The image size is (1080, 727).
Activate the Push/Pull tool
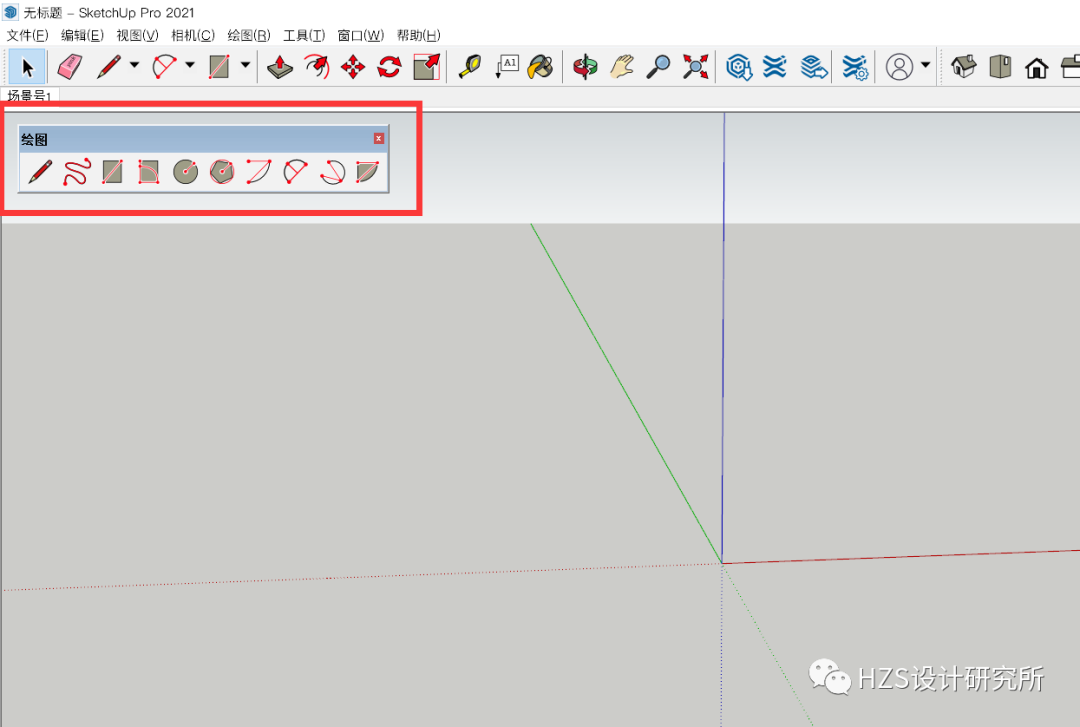[x=280, y=67]
